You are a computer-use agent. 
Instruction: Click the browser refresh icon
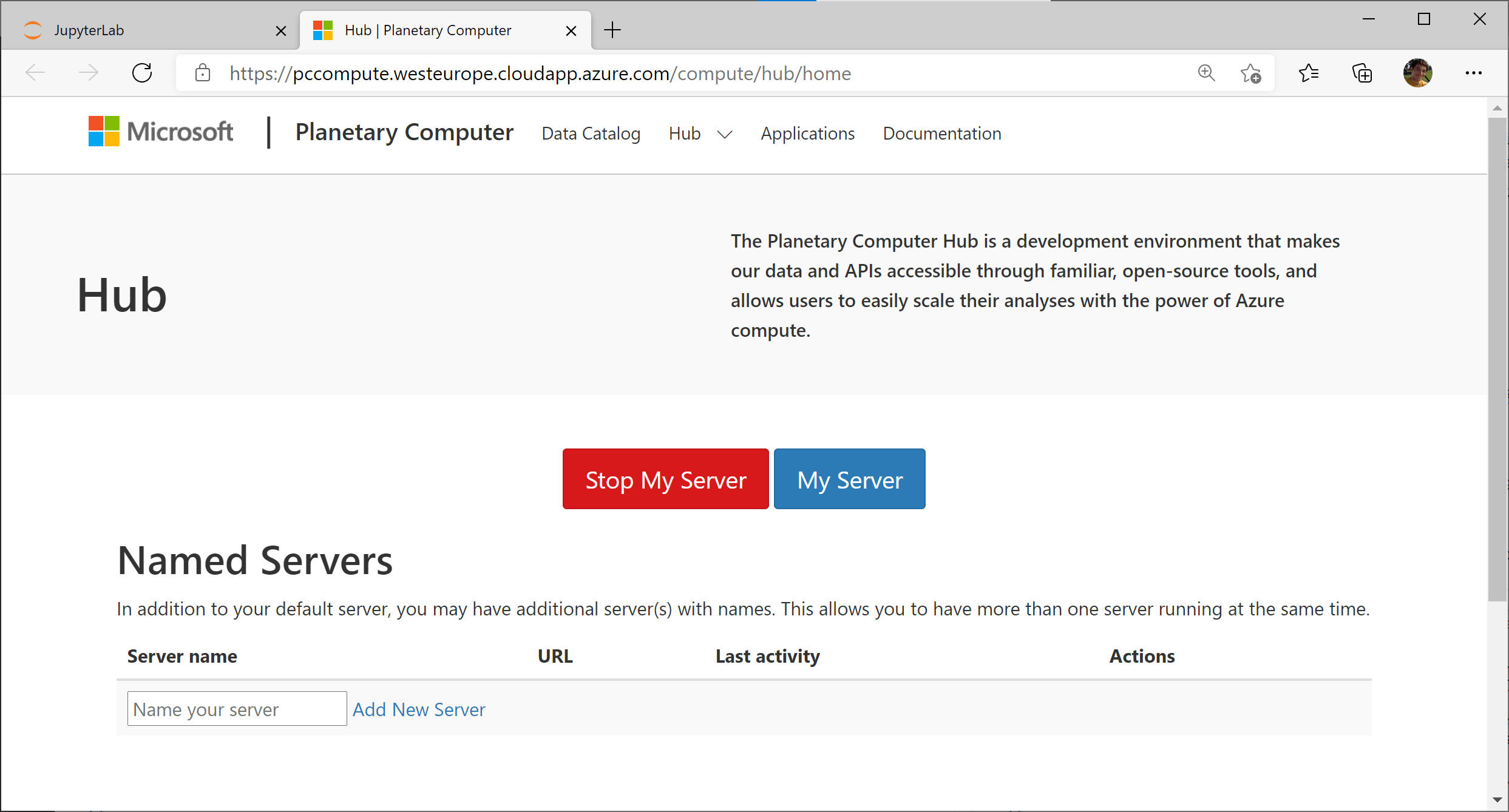(142, 73)
